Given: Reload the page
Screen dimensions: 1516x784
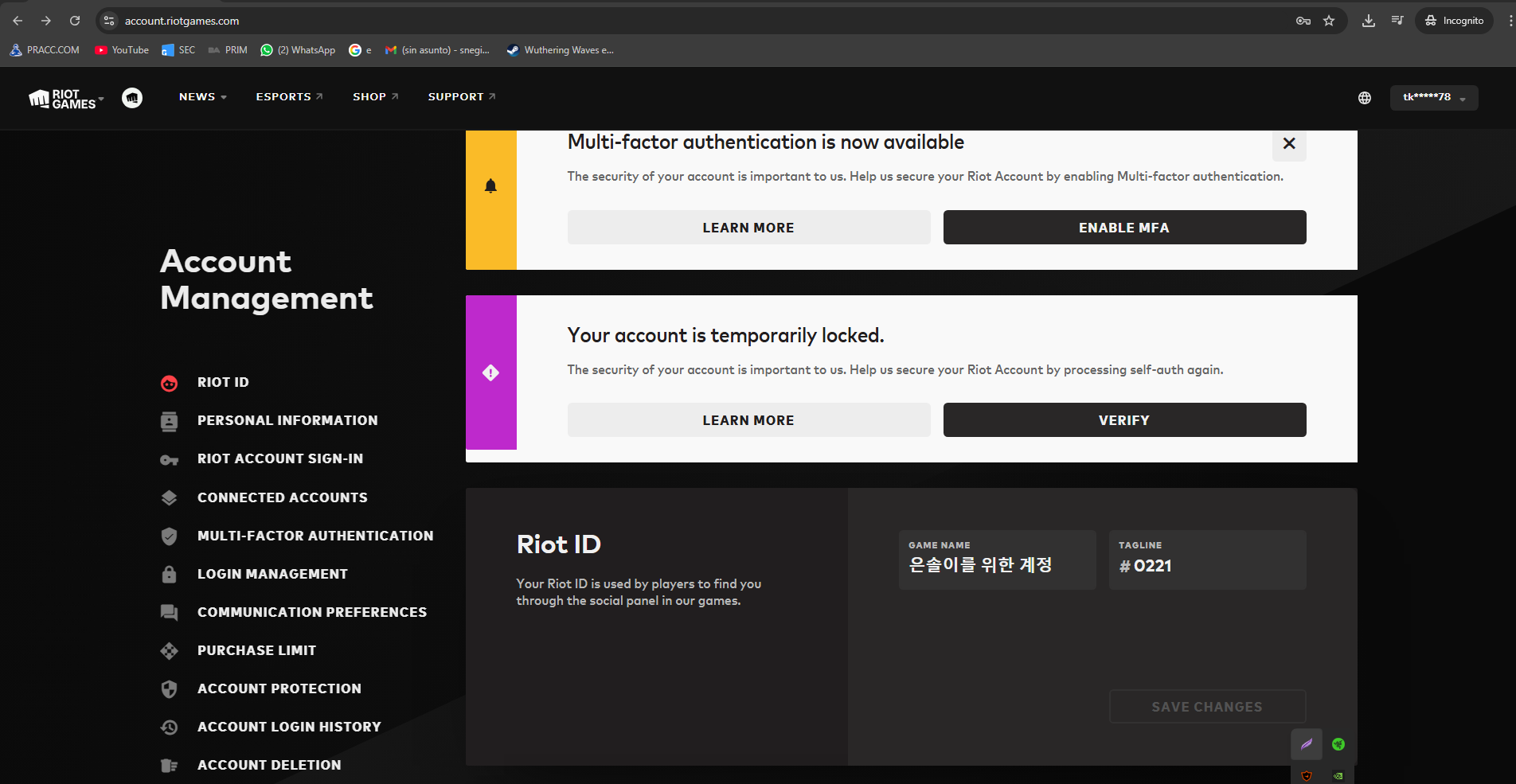Looking at the screenshot, I should (x=75, y=21).
